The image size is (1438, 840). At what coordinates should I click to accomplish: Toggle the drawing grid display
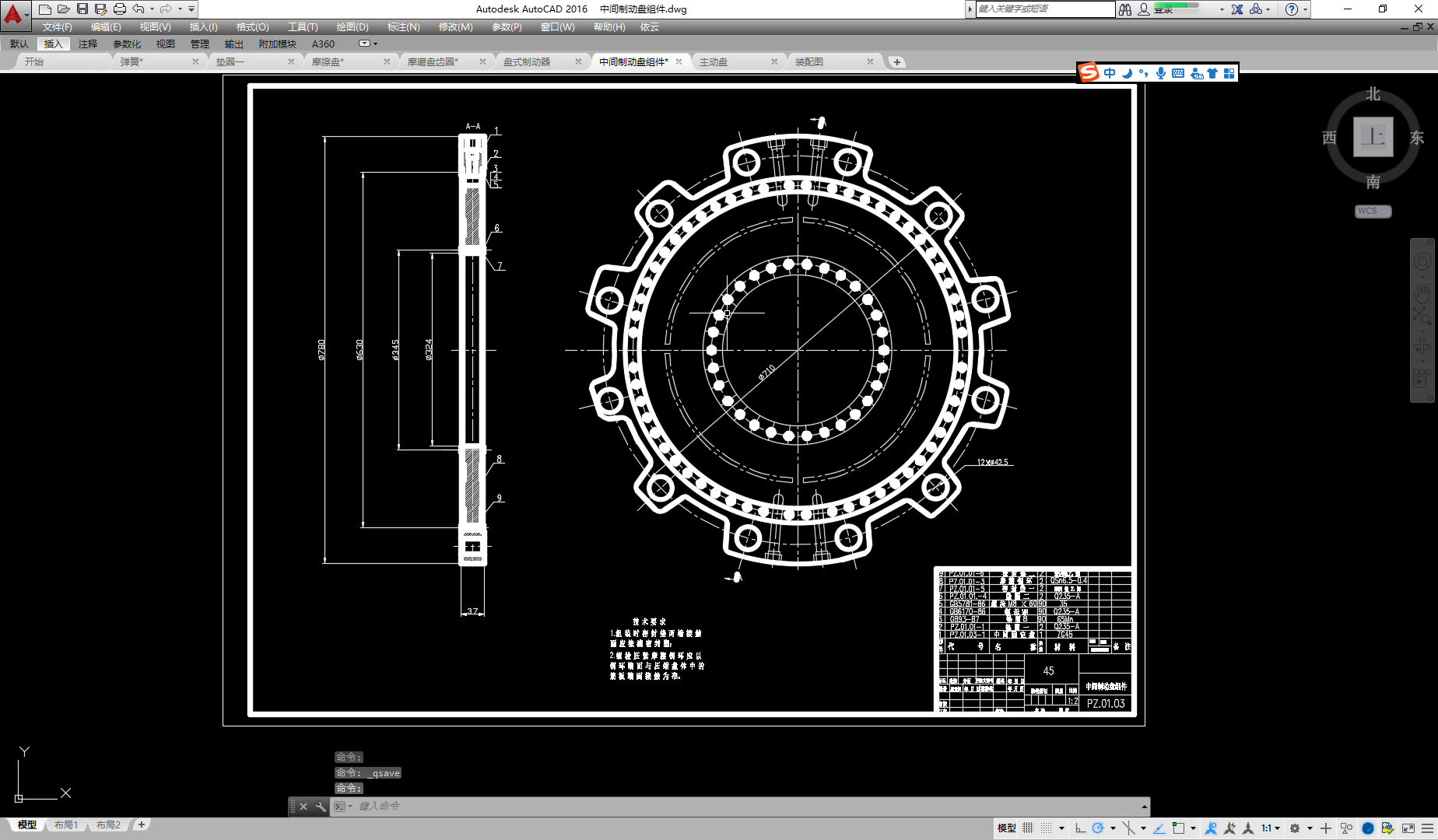coord(1028,828)
